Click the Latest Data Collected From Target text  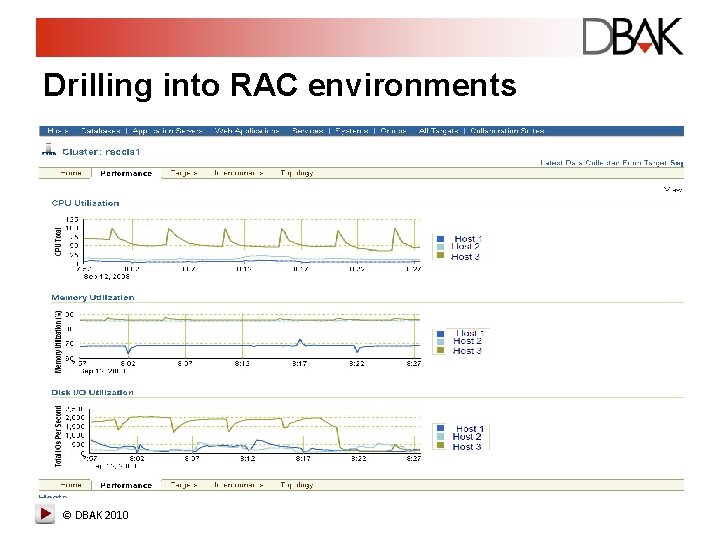click(611, 163)
